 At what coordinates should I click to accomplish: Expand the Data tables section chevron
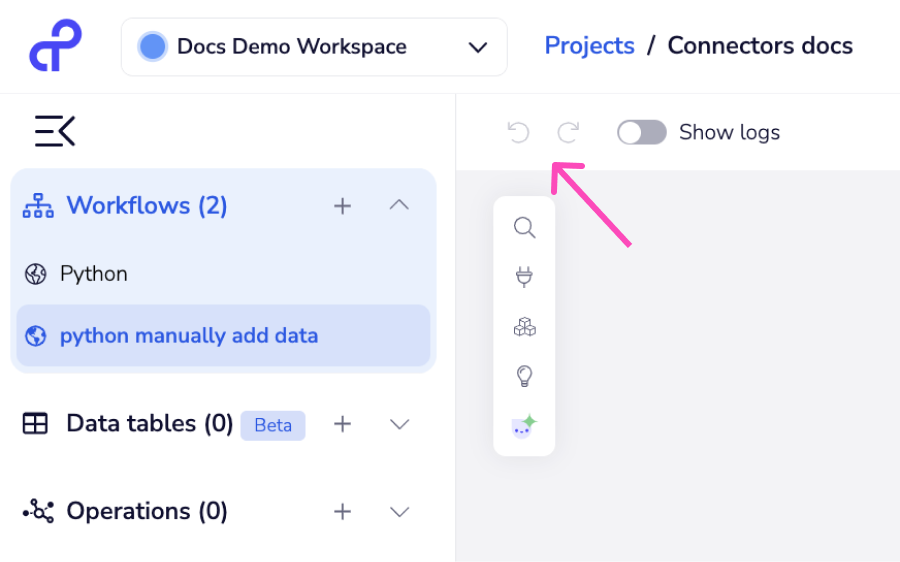point(399,424)
